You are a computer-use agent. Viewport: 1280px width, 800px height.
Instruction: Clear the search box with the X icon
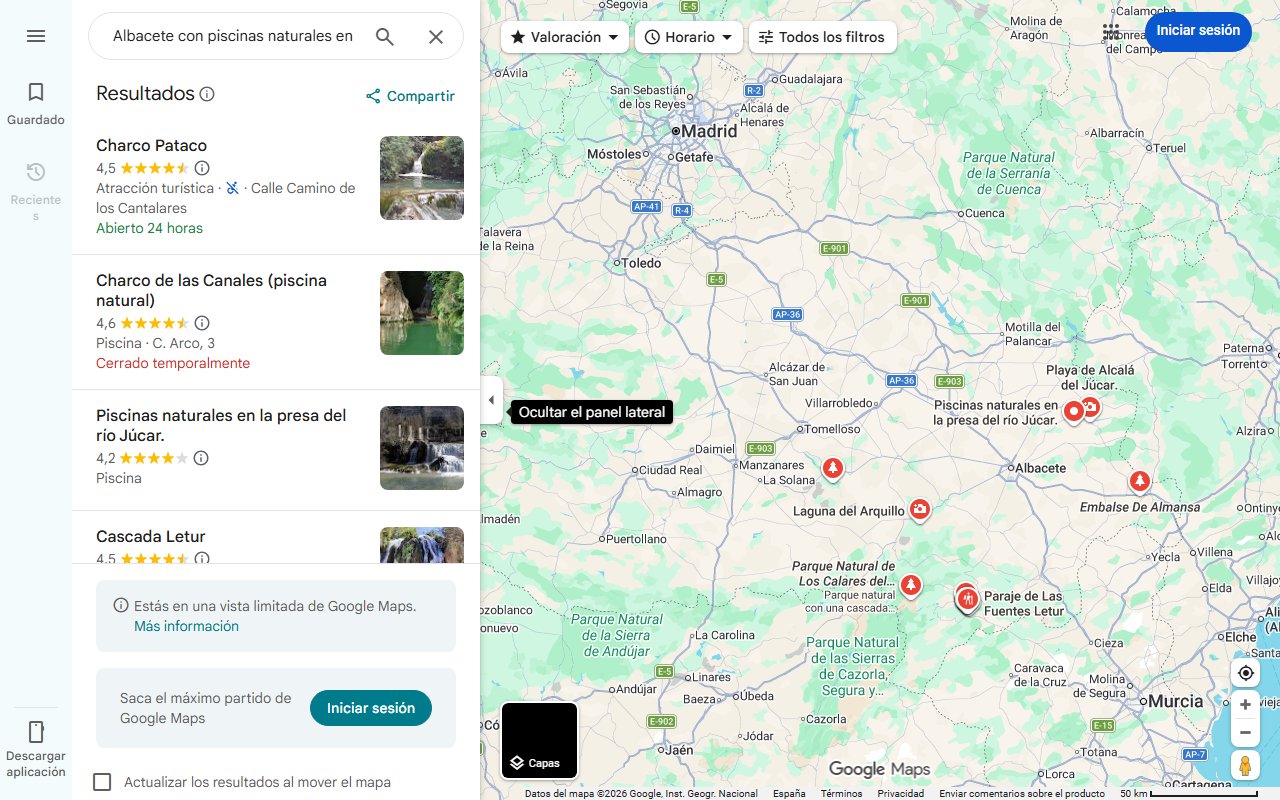click(436, 36)
